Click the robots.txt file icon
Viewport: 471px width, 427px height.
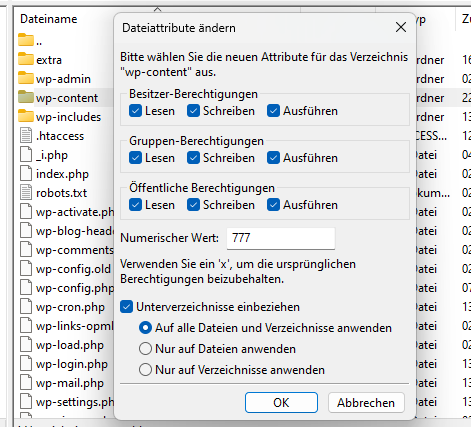(x=26, y=192)
